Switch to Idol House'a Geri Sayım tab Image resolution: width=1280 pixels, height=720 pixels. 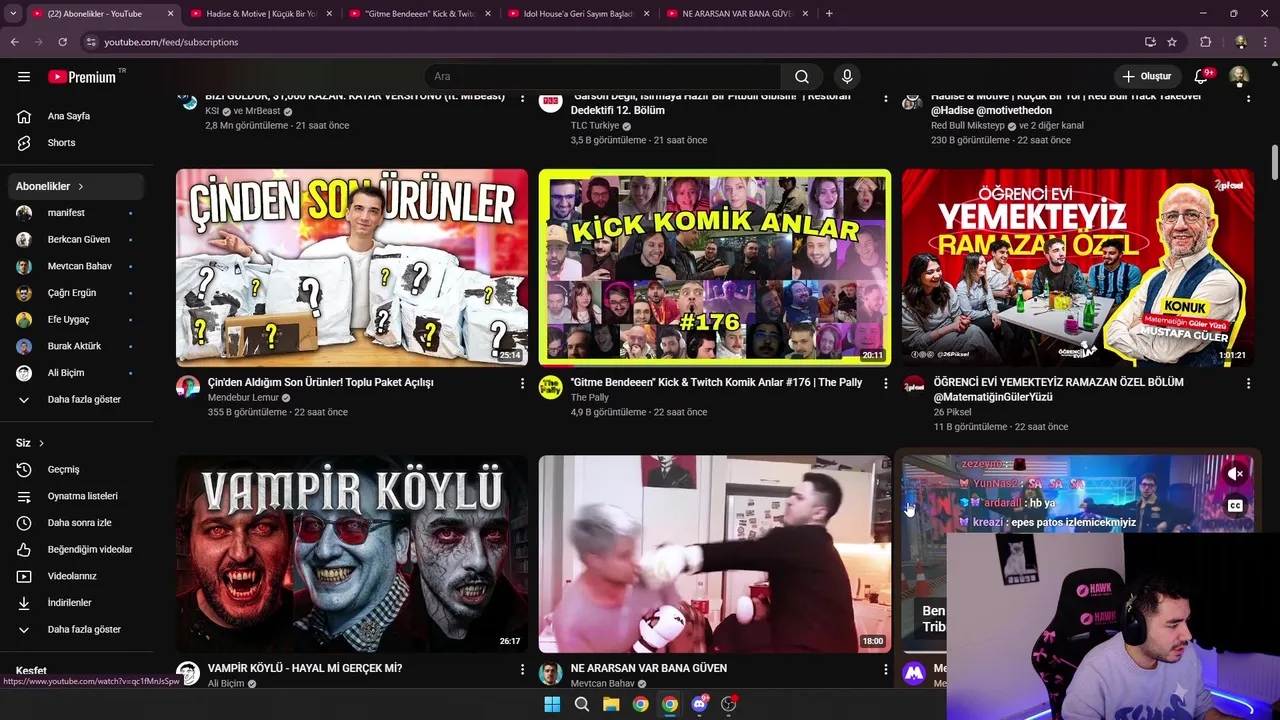[x=580, y=14]
